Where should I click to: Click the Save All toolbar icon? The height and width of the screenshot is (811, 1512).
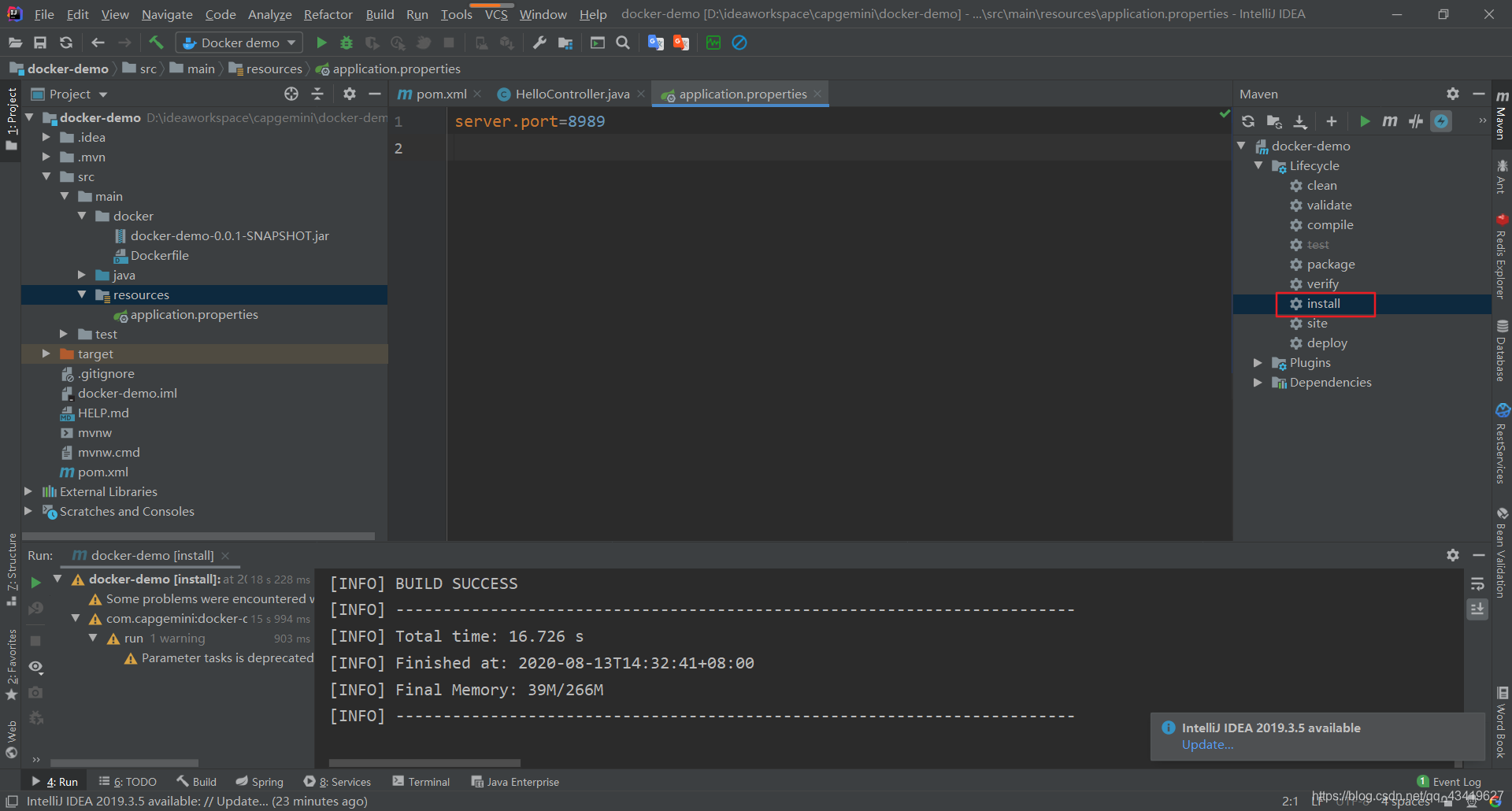pyautogui.click(x=40, y=43)
